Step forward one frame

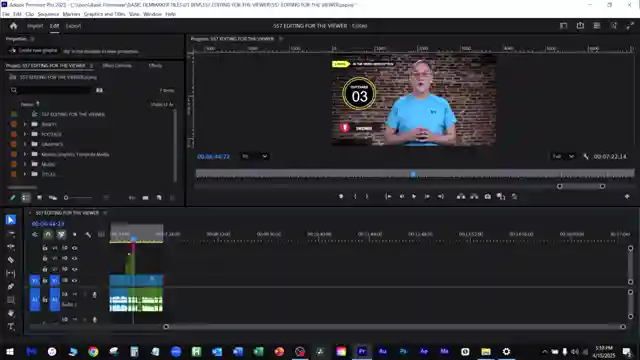(427, 197)
